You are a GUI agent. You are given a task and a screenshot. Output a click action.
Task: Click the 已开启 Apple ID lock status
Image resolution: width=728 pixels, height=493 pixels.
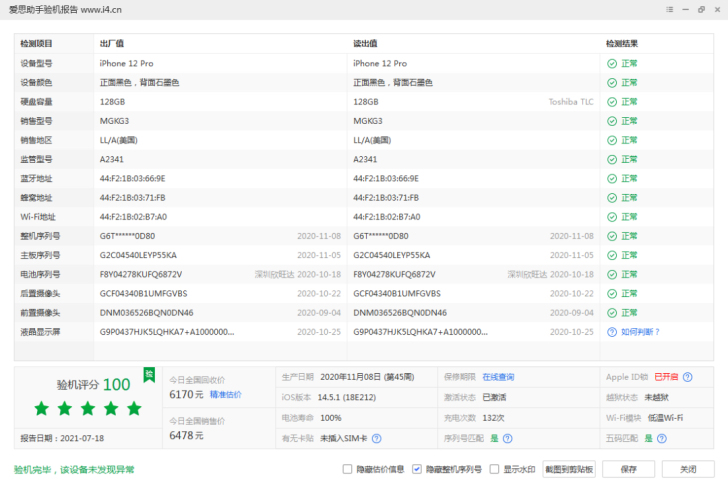coord(666,377)
